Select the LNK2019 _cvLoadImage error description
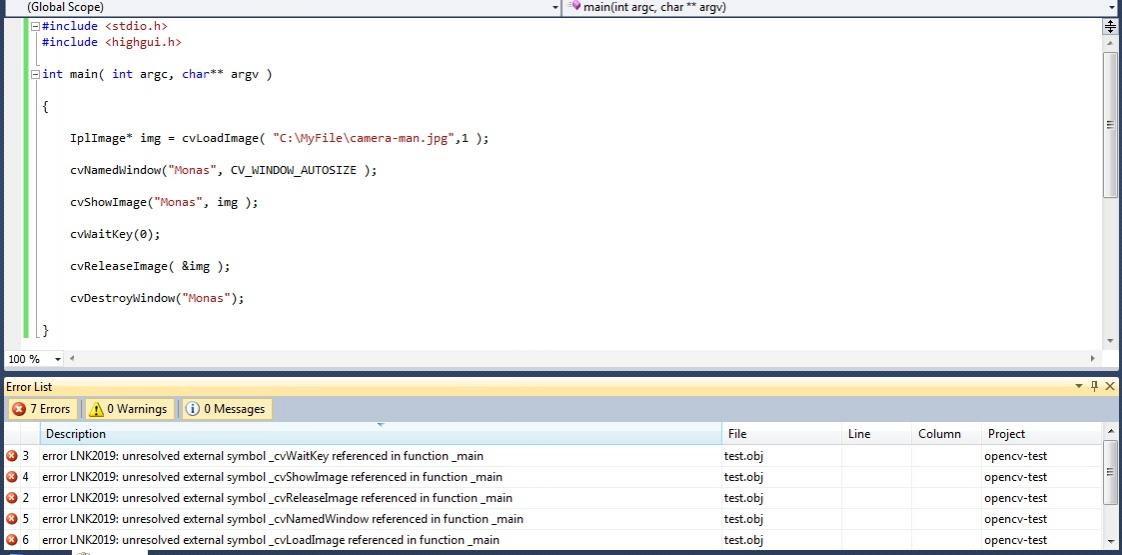 270,540
